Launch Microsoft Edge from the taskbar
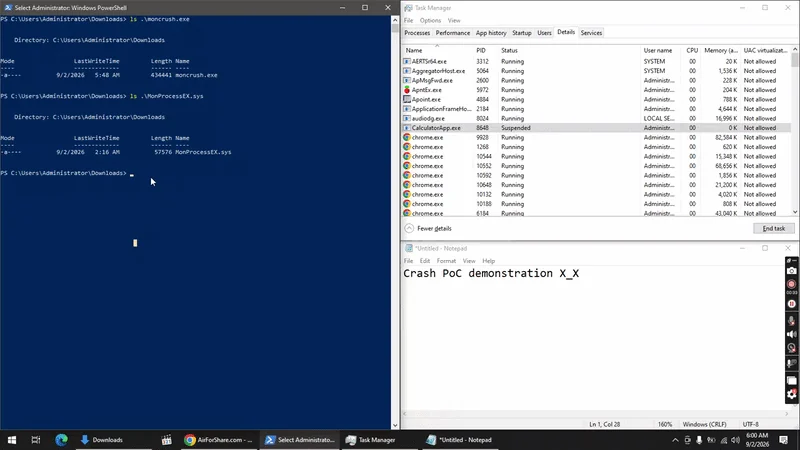This screenshot has width=800, height=450. (61, 440)
